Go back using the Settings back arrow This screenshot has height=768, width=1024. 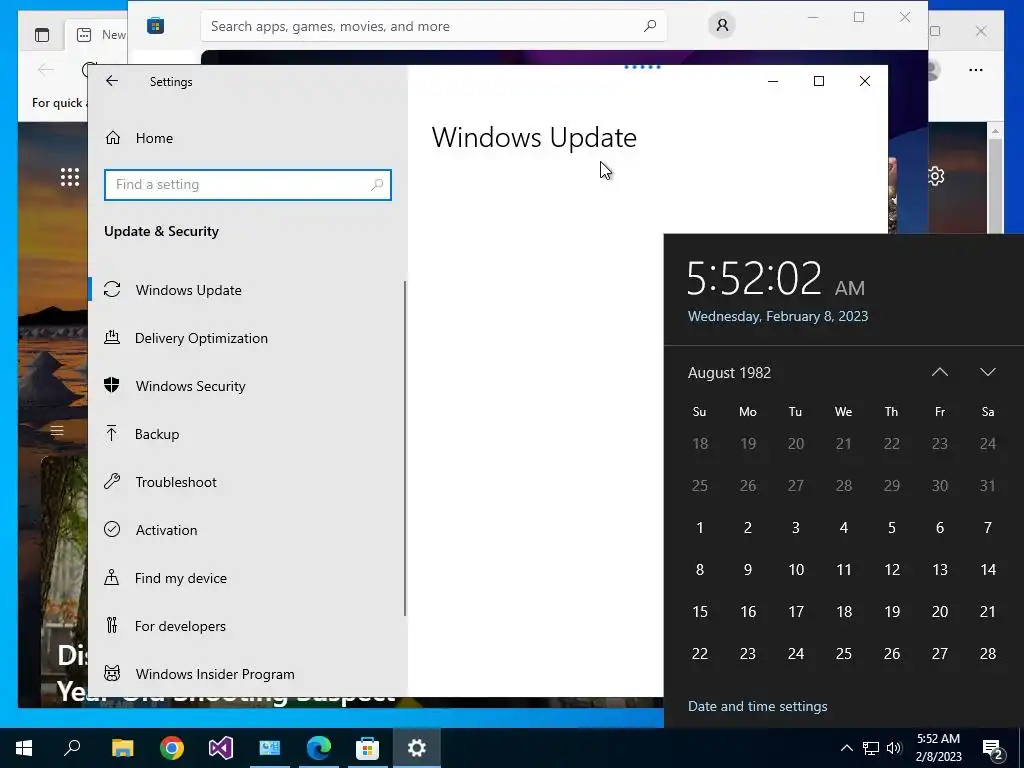pos(112,81)
